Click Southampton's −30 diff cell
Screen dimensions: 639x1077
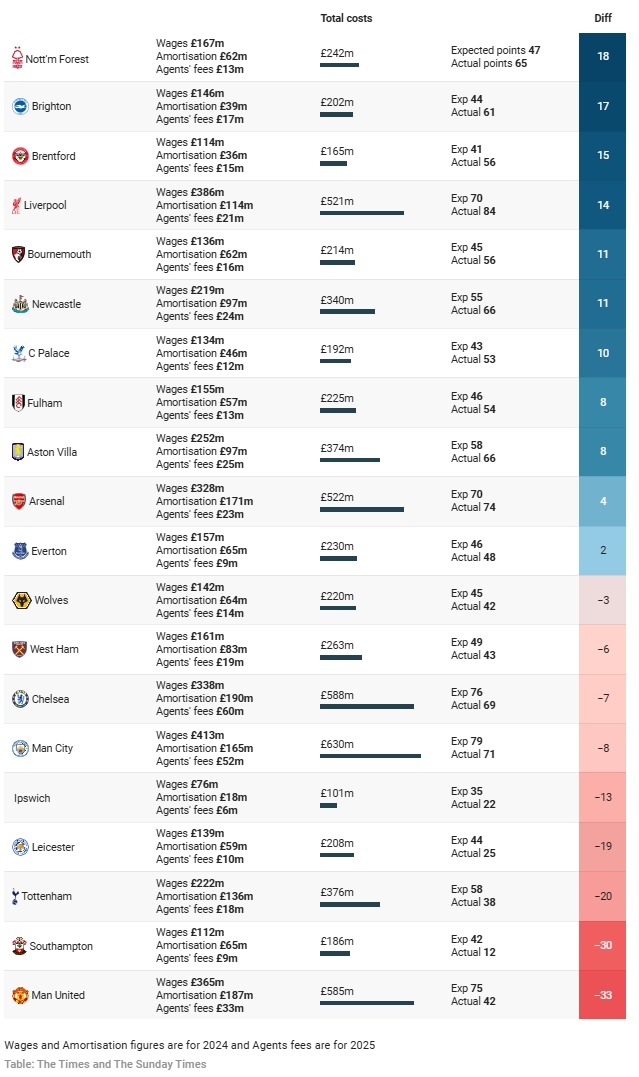click(602, 946)
